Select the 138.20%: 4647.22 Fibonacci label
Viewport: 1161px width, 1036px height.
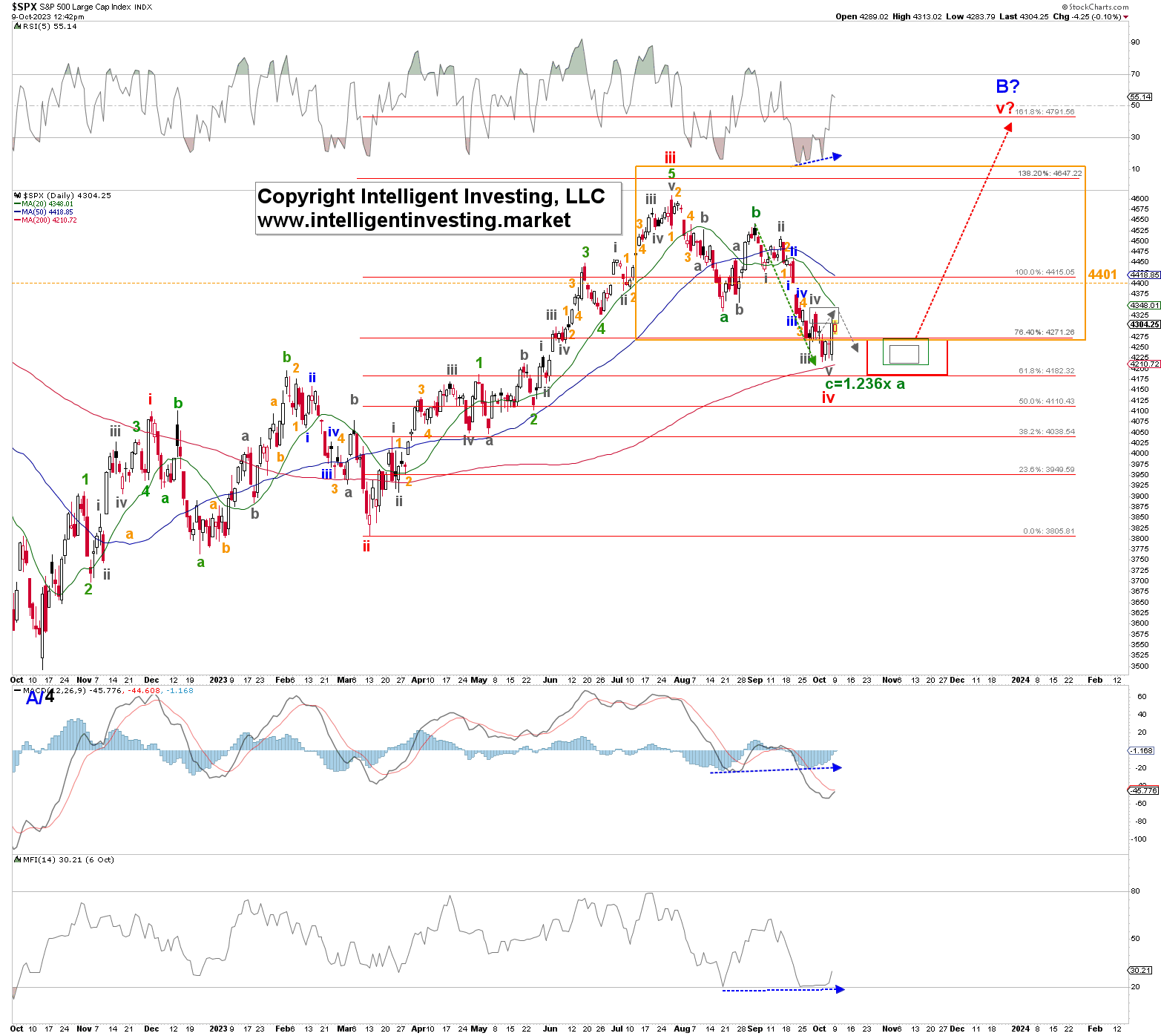tap(1050, 173)
